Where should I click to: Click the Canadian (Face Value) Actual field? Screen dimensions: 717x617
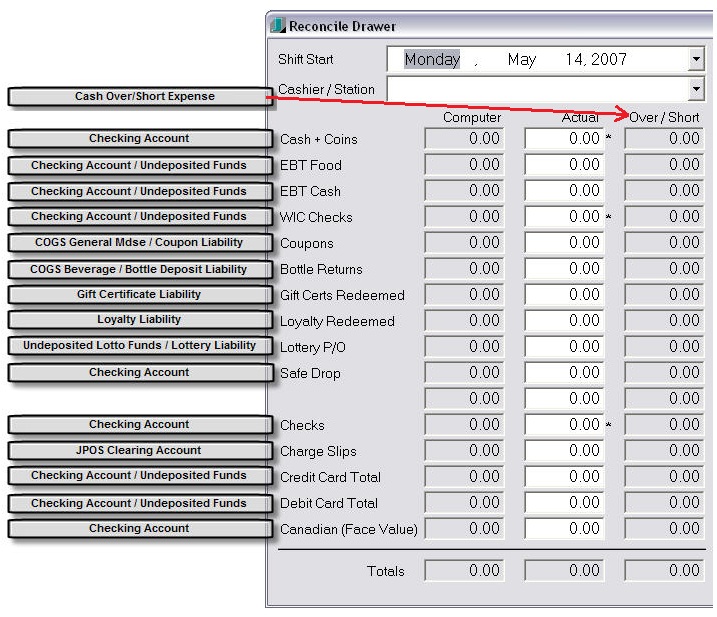click(x=564, y=529)
